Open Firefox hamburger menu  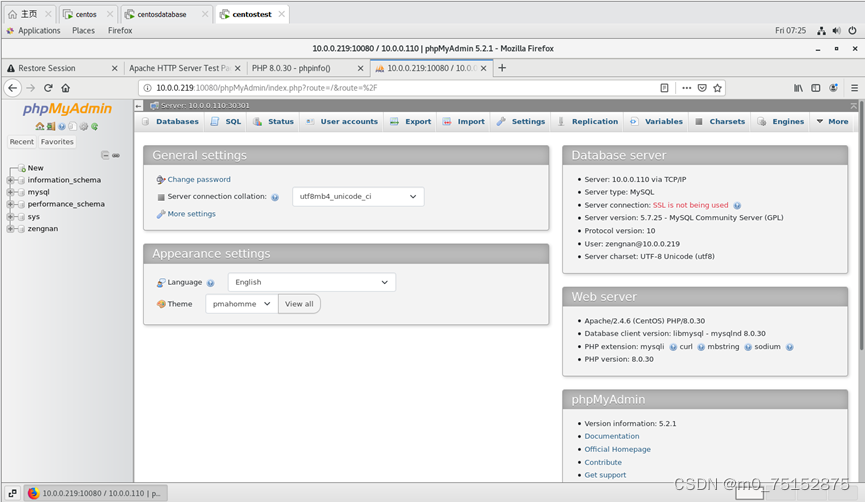854,88
